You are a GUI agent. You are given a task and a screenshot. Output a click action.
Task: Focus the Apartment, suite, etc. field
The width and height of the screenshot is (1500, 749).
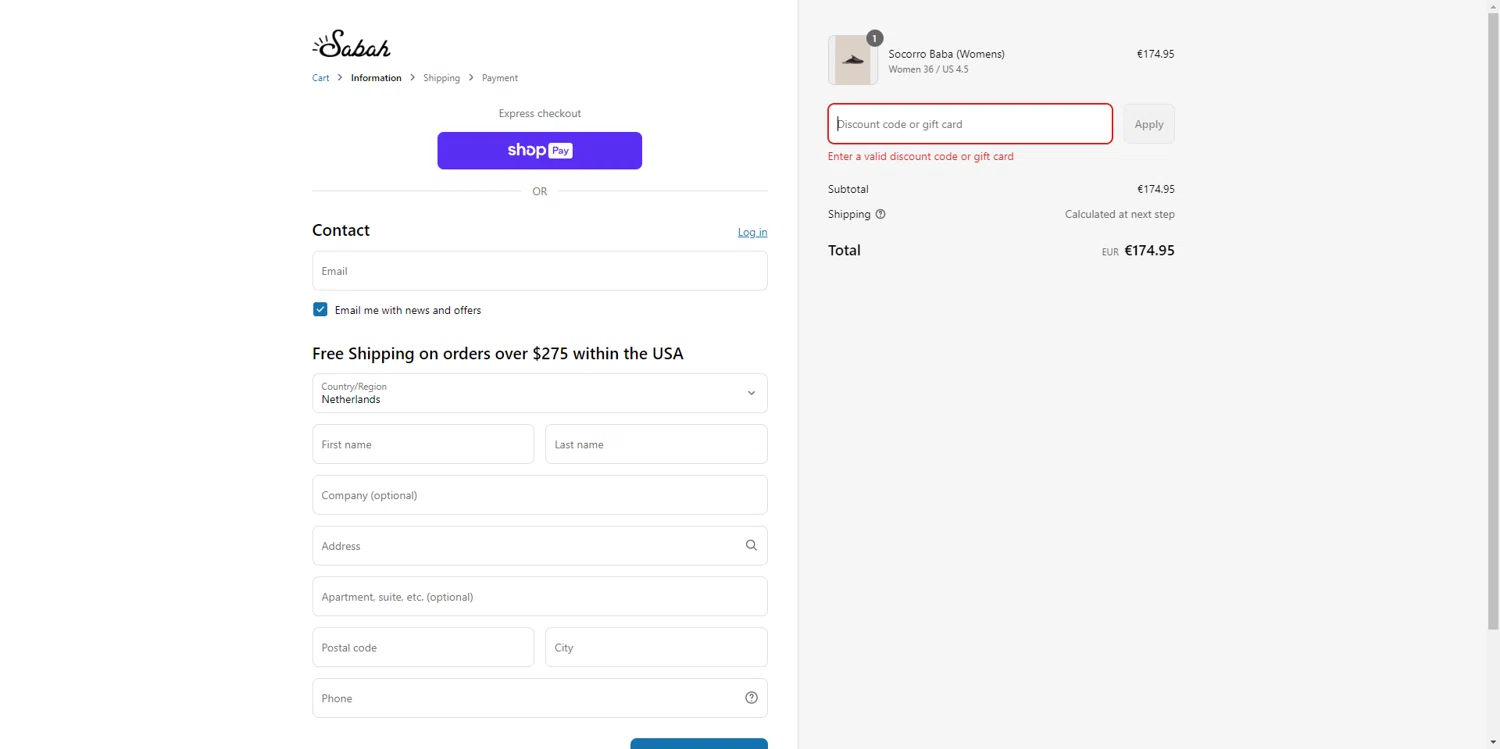[x=540, y=597]
